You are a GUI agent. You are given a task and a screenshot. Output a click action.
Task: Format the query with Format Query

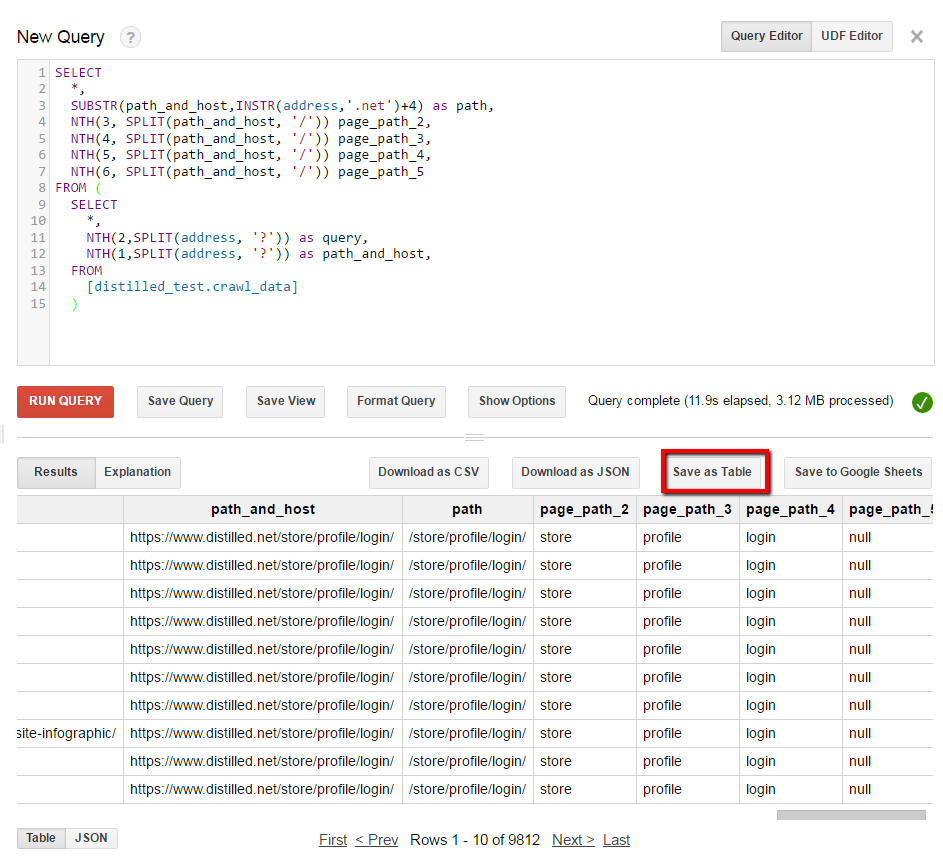pyautogui.click(x=396, y=401)
